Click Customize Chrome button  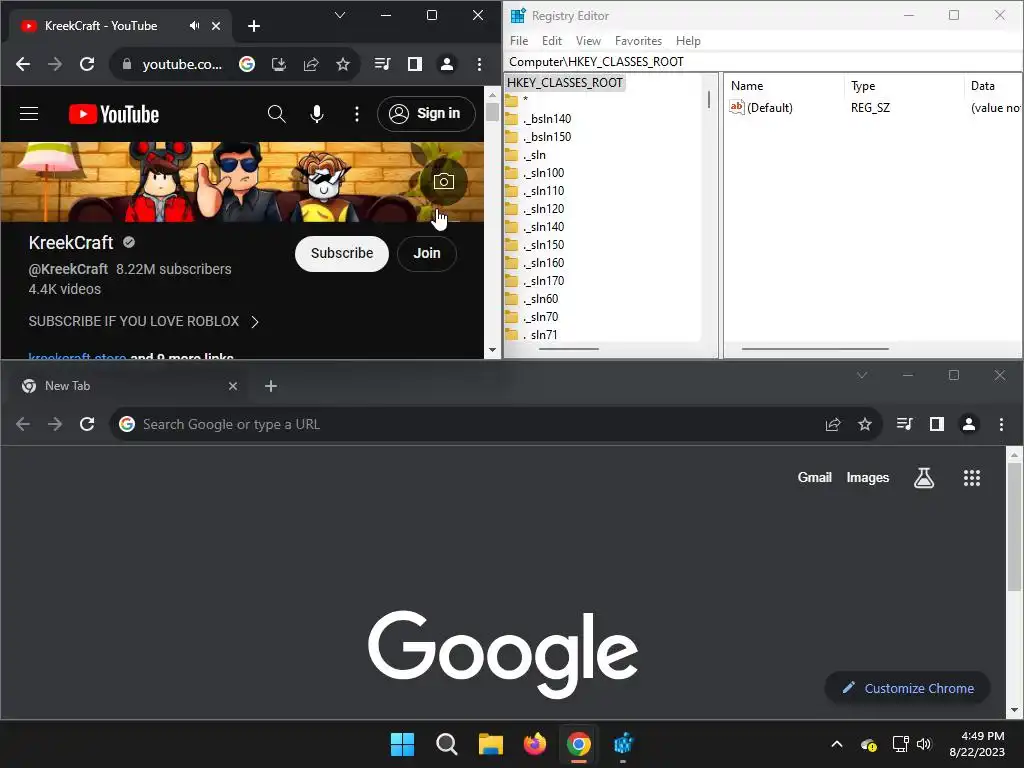pos(908,688)
